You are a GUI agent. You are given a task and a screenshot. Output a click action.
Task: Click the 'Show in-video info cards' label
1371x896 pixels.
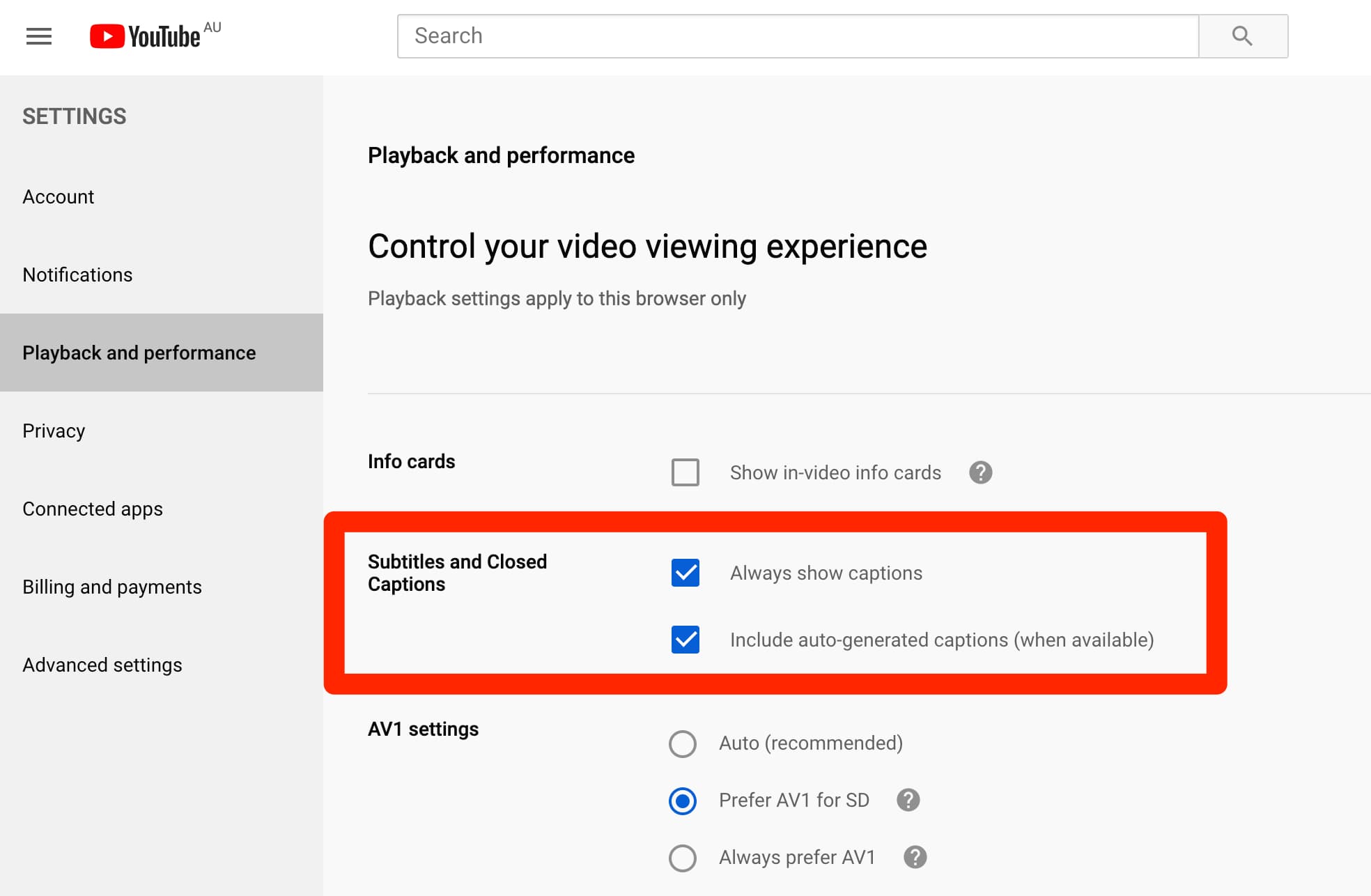pyautogui.click(x=835, y=472)
